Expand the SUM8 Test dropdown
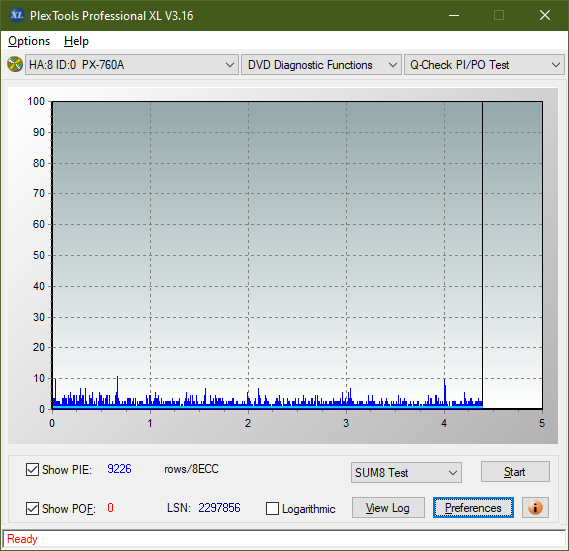The image size is (569, 551). 406,473
